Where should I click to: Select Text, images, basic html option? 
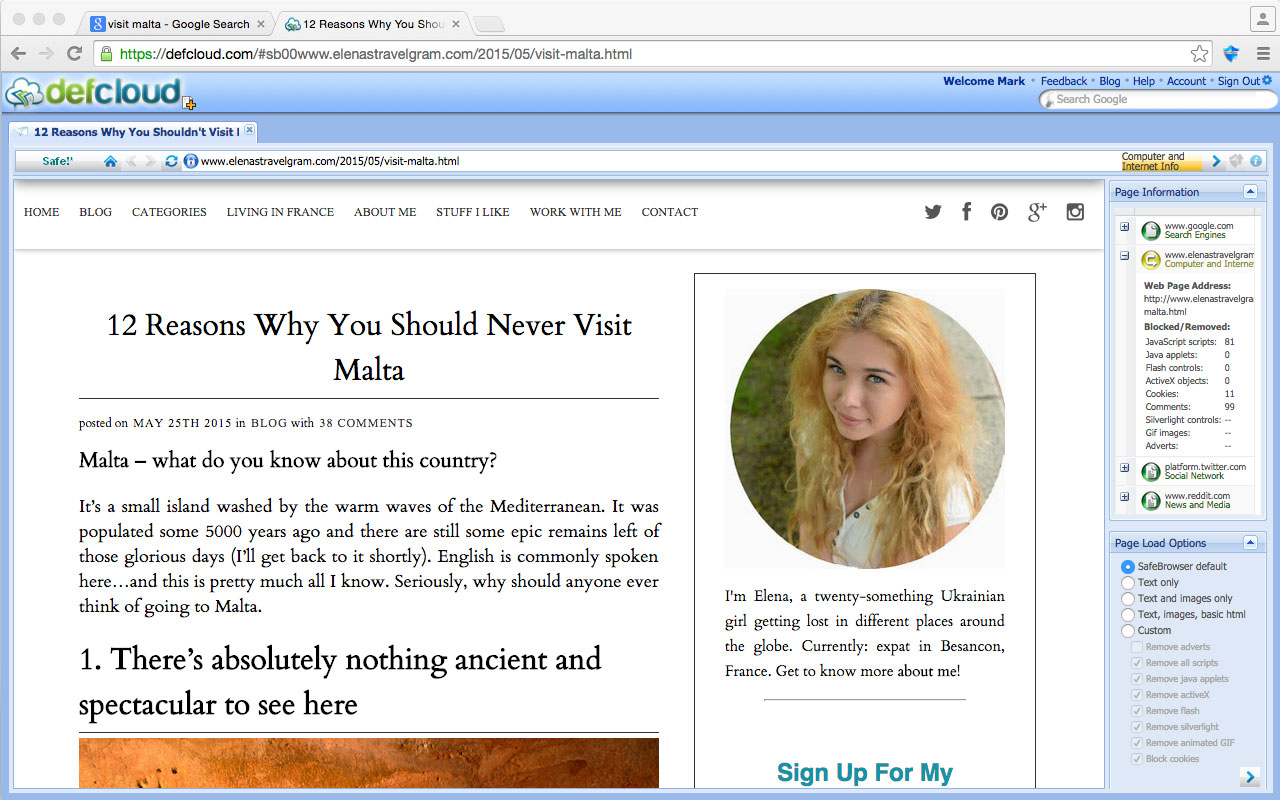[1128, 614]
